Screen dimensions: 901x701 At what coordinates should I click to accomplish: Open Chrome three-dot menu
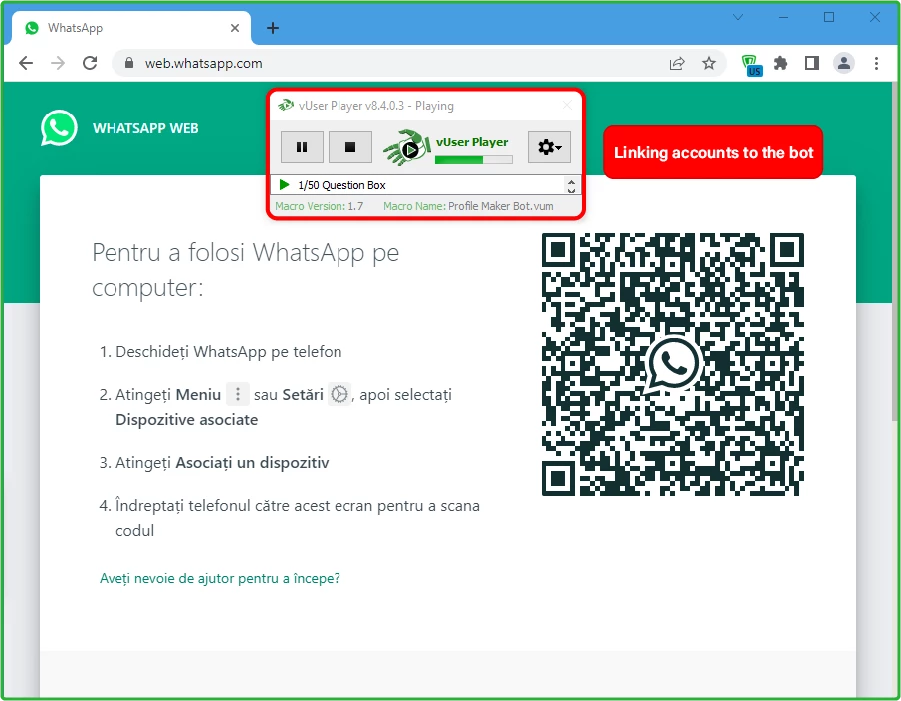[x=876, y=63]
